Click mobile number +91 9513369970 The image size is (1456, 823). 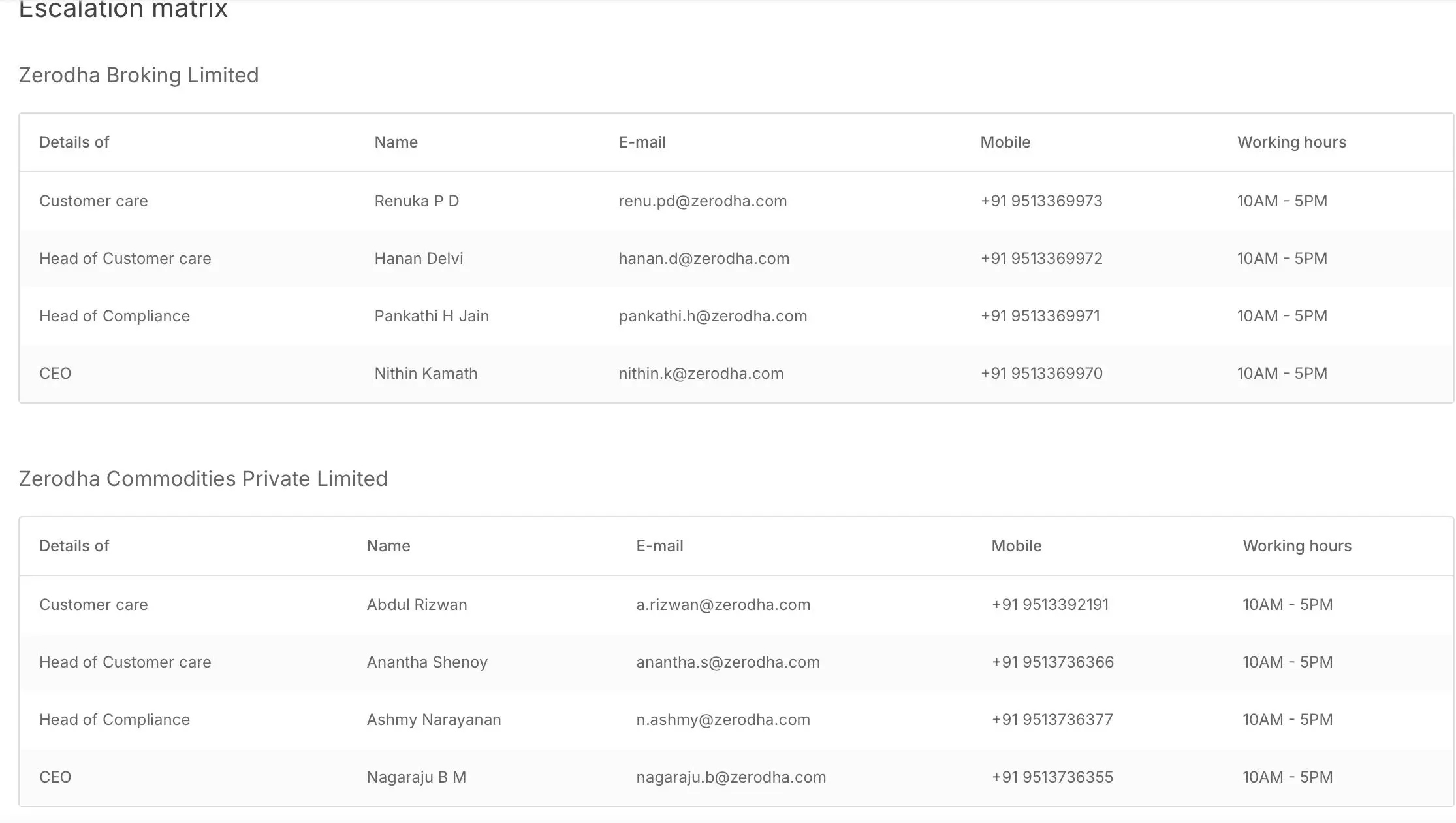[1041, 374]
